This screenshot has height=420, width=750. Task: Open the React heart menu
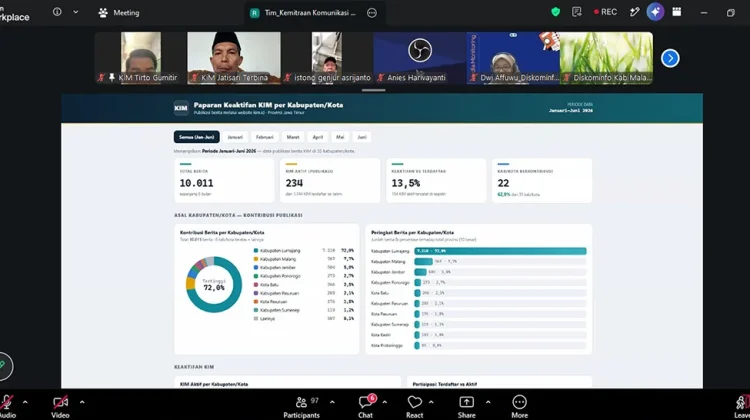tap(414, 407)
